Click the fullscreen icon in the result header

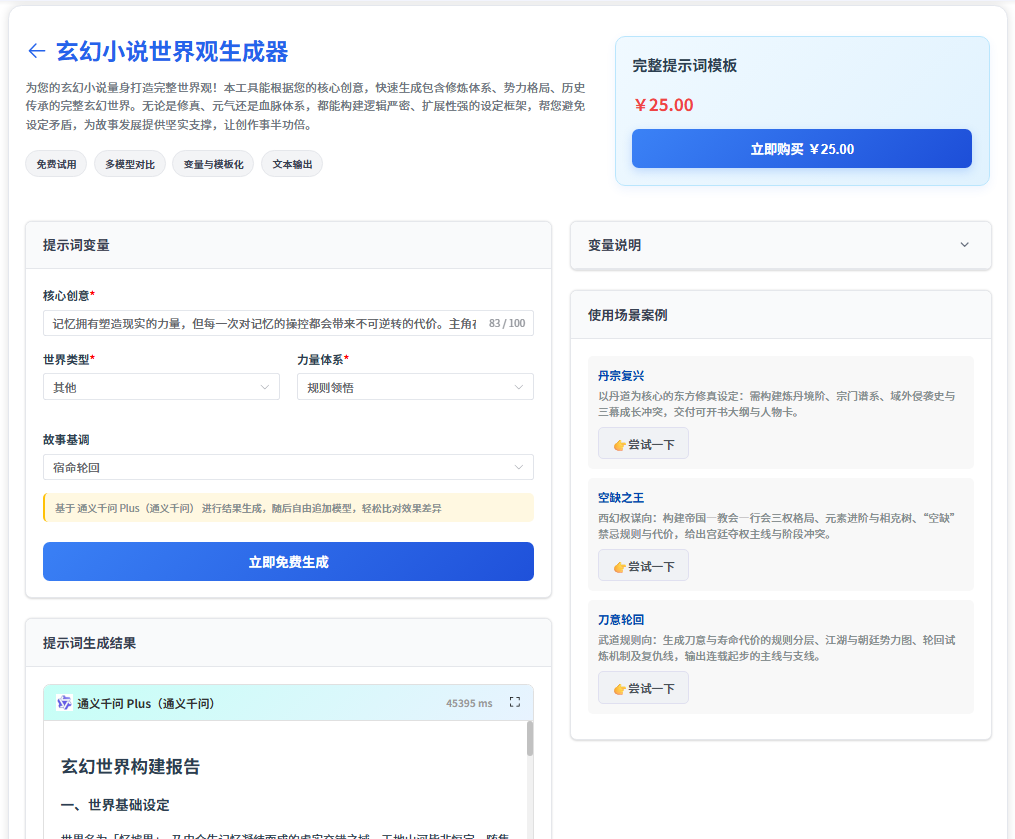[515, 703]
